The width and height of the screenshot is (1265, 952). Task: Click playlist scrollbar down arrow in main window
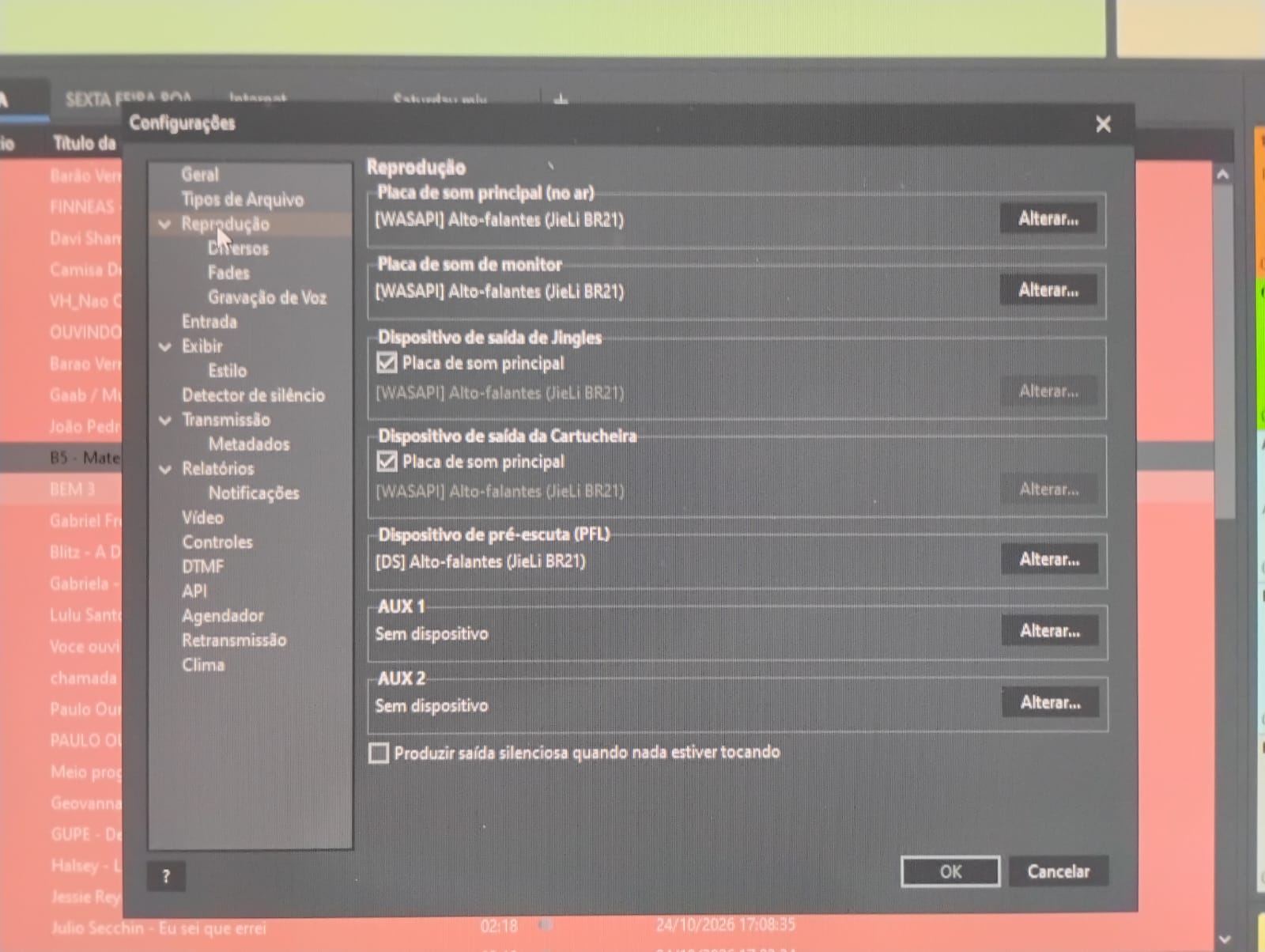click(x=1225, y=939)
